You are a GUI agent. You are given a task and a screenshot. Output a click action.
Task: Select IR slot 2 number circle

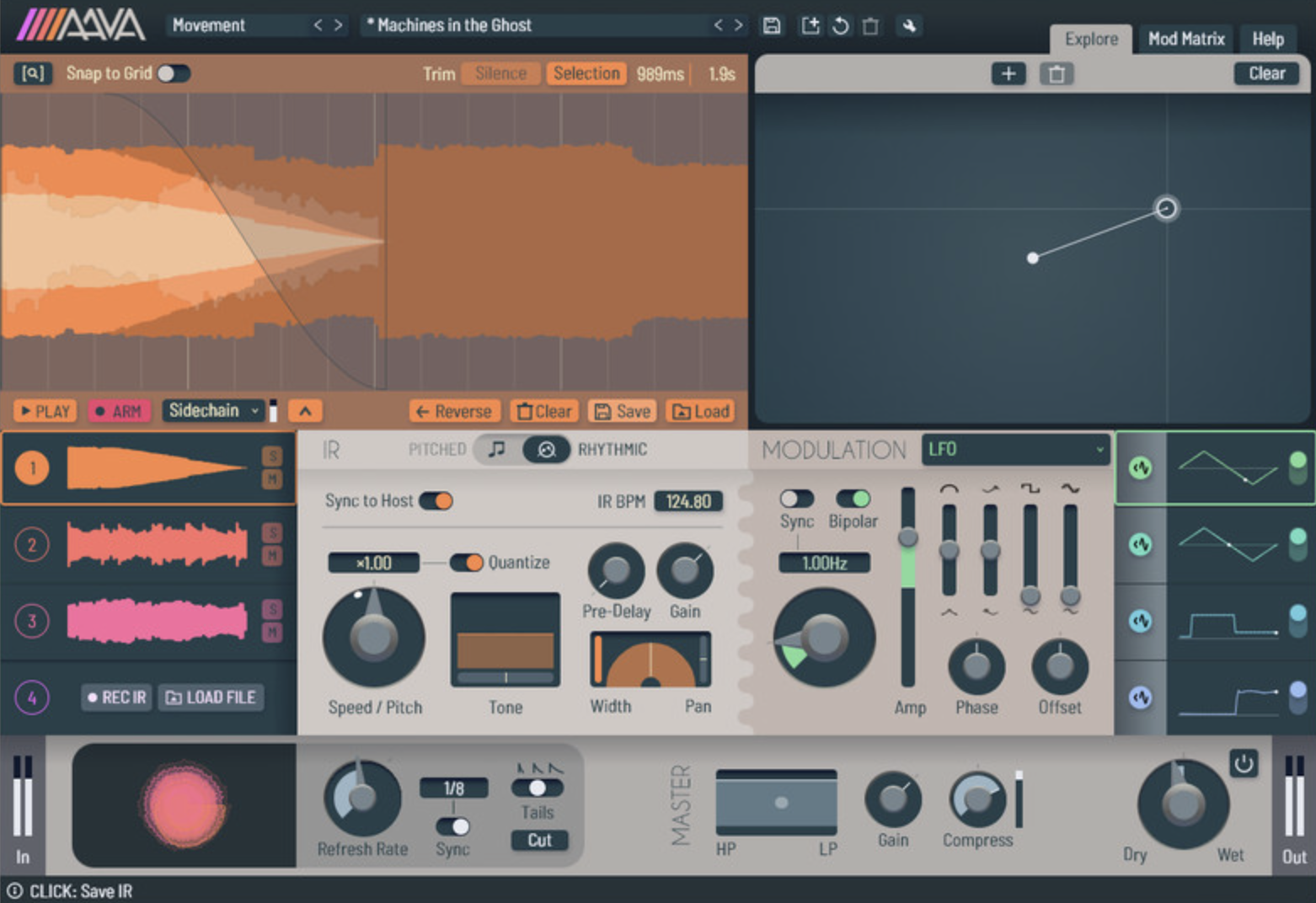pos(32,544)
